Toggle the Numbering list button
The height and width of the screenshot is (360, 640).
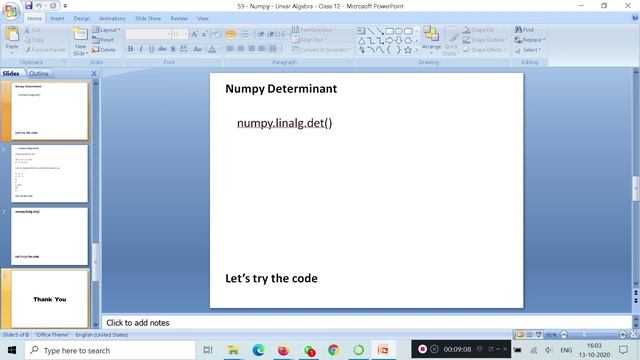[245, 34]
